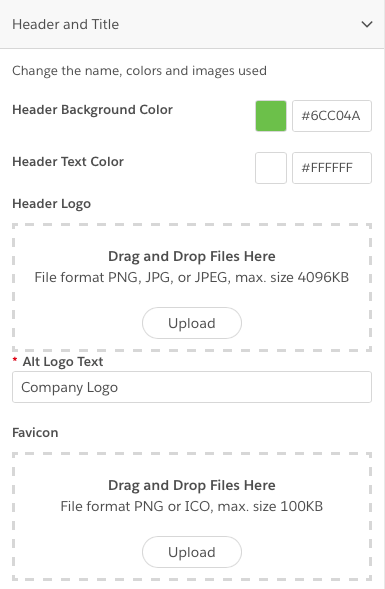Open the white Header Text Color swatch
Viewport: 385px width, 589px height.
(271, 168)
